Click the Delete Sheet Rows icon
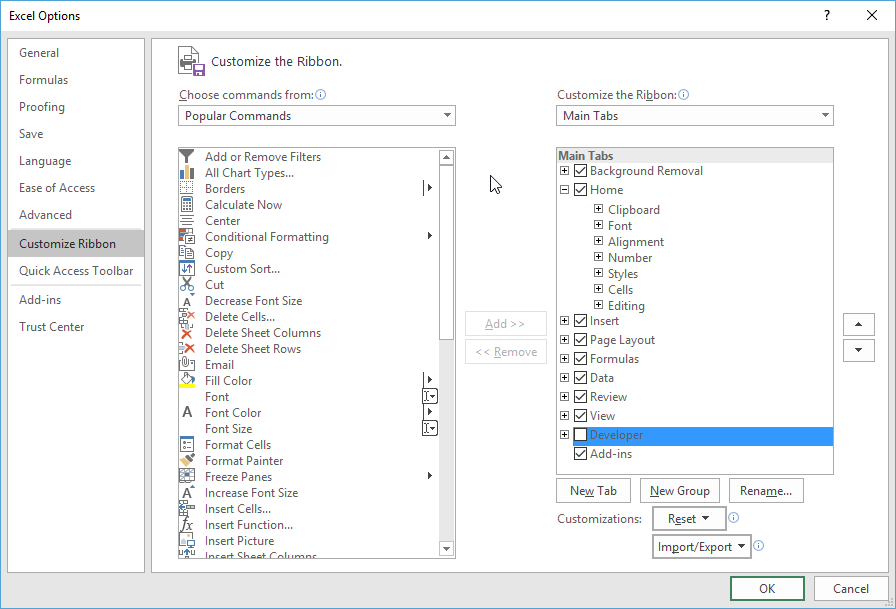The image size is (896, 609). coord(186,348)
